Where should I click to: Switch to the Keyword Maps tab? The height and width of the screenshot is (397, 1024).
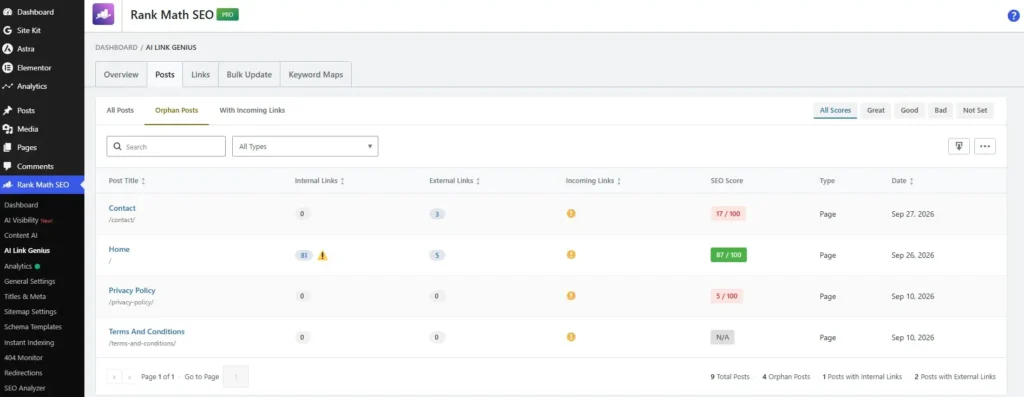316,74
